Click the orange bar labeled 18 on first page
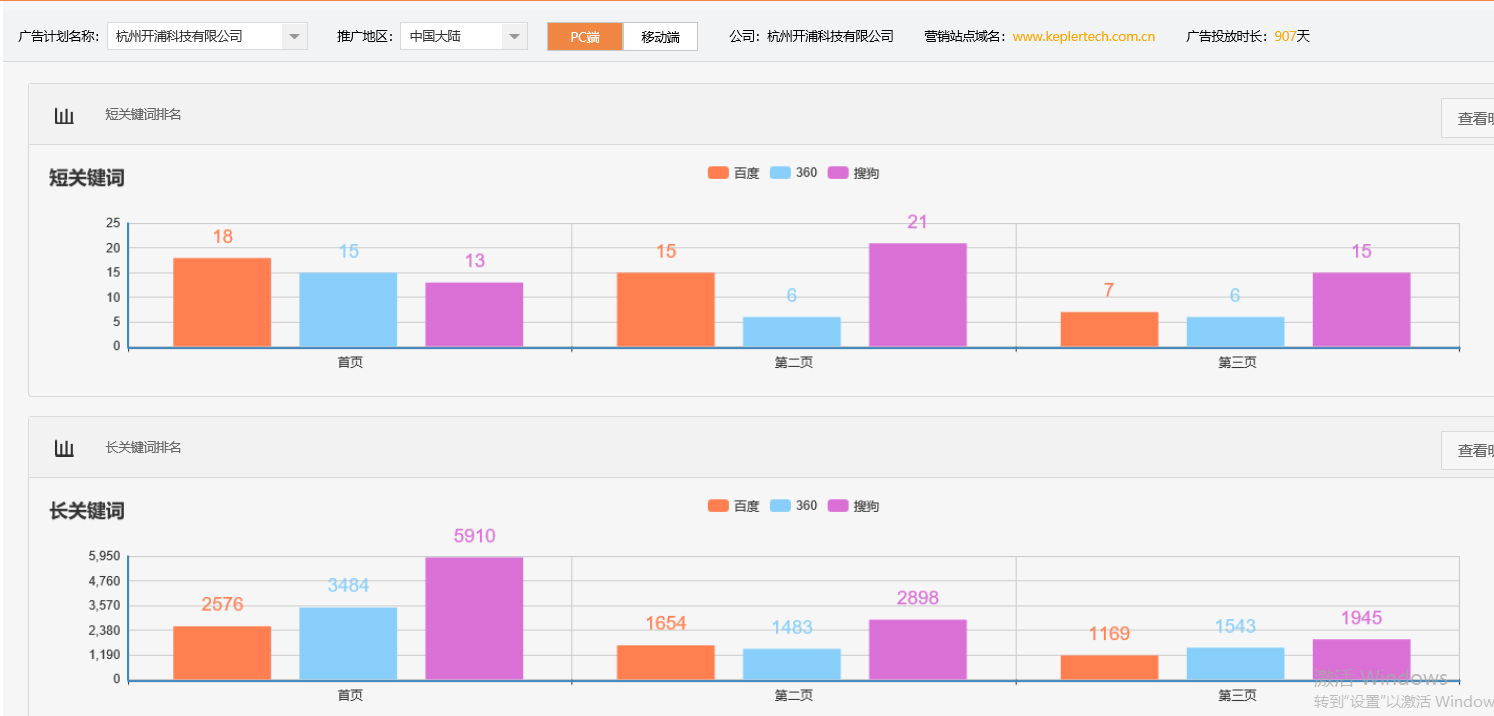1494x716 pixels. pos(222,300)
